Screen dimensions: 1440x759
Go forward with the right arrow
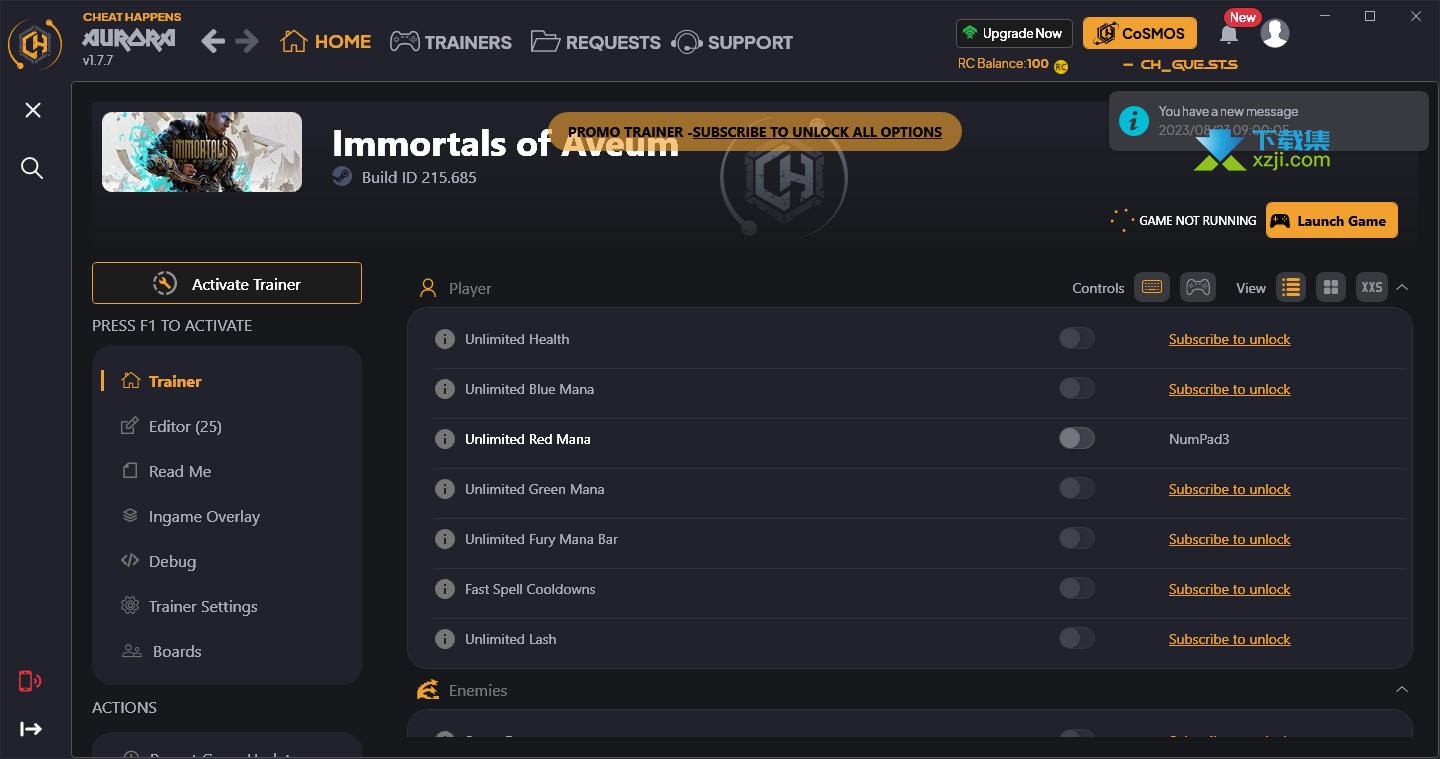(x=247, y=41)
